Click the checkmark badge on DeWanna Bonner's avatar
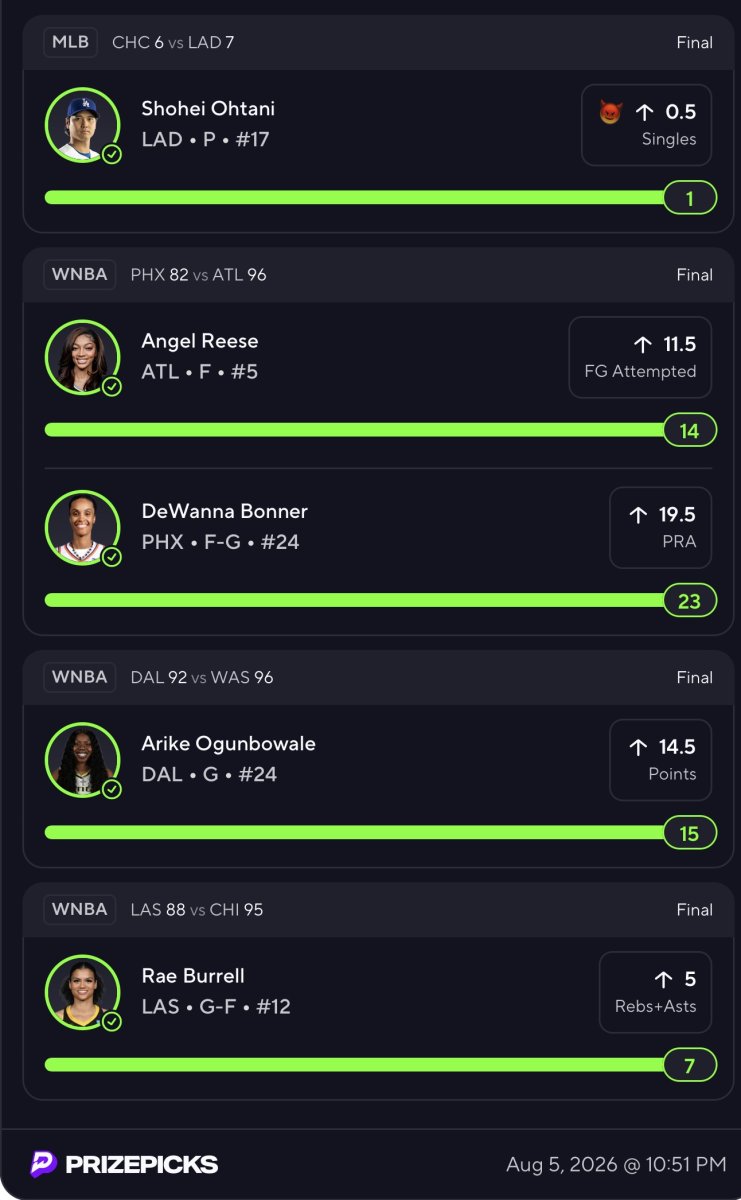This screenshot has width=741, height=1200. pos(112,556)
